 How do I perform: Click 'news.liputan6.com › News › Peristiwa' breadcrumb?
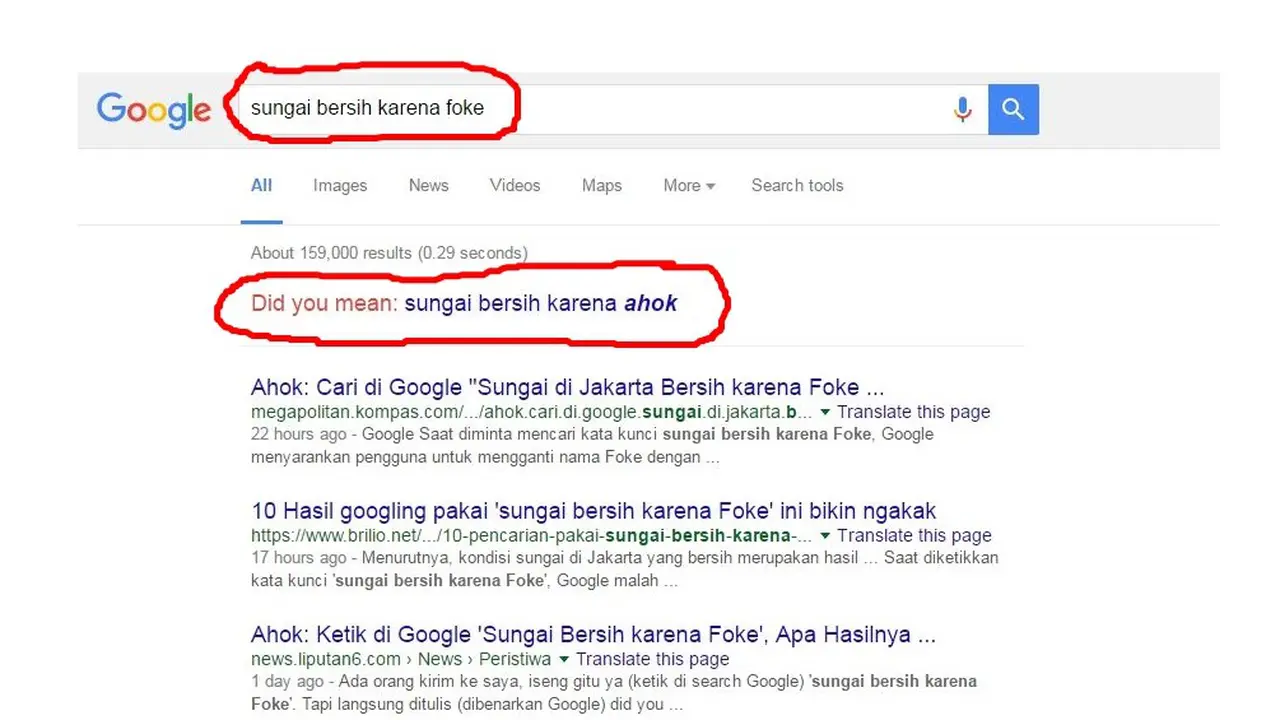click(x=401, y=660)
